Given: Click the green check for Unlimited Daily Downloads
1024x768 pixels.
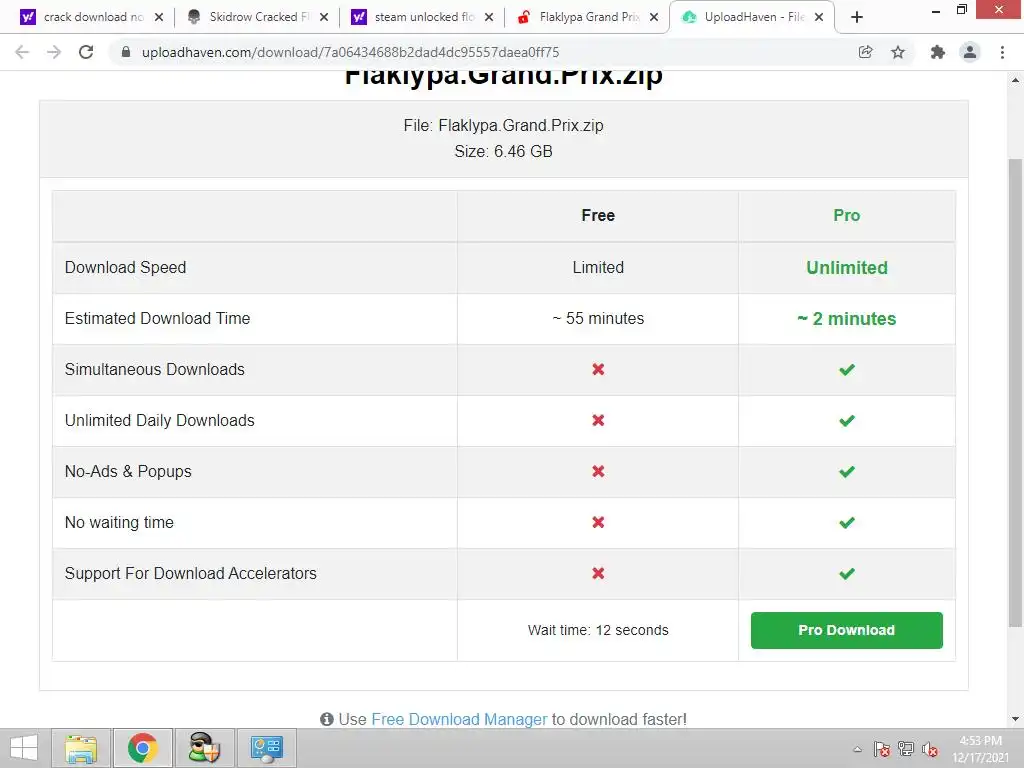Looking at the screenshot, I should [x=847, y=421].
